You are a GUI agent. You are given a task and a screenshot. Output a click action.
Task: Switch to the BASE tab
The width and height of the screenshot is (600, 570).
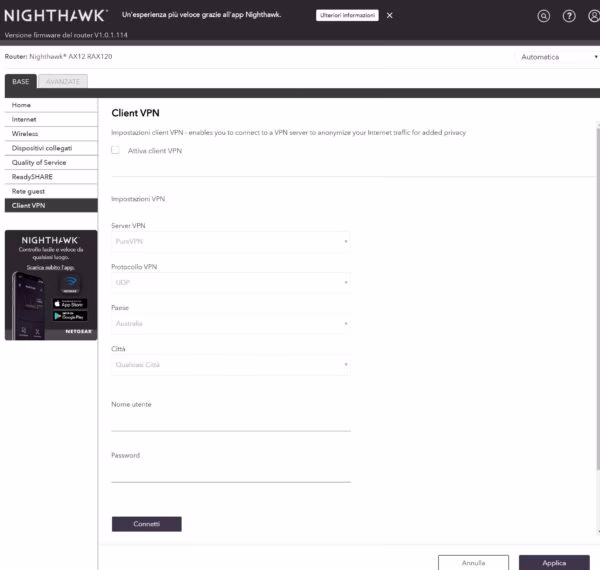(x=21, y=81)
